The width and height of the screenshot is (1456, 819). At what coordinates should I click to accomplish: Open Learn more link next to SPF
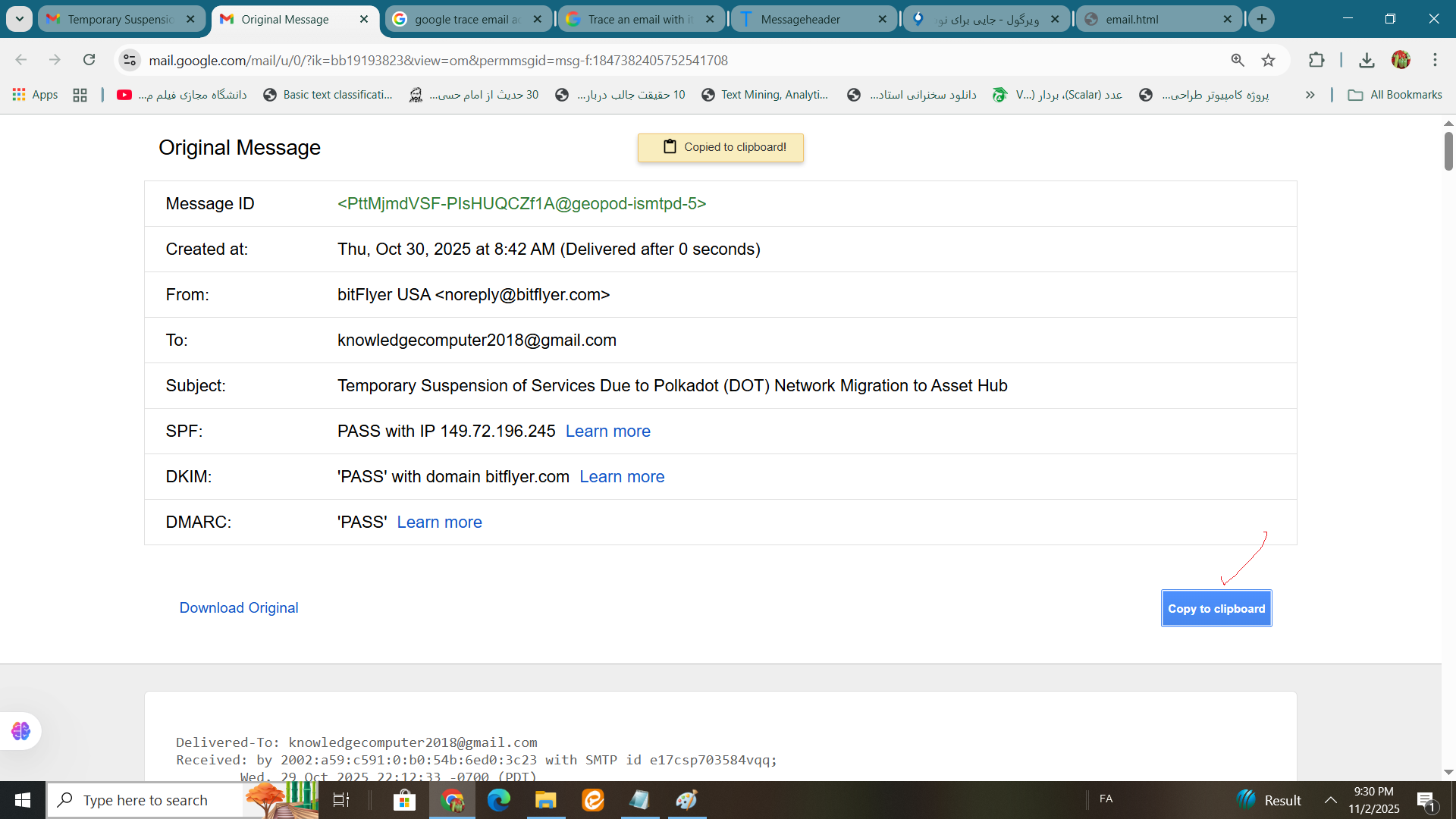[607, 431]
